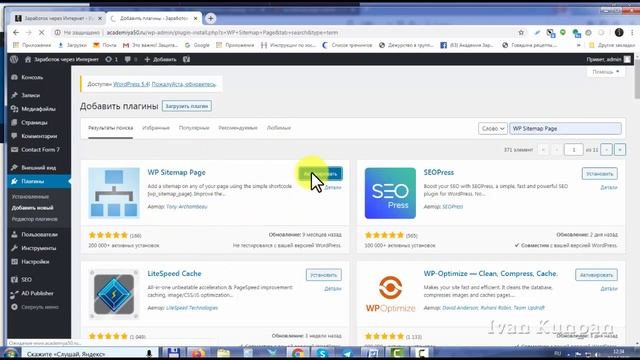This screenshot has height=360, width=640.
Task: Switch to Любимые tab
Action: 279,128
